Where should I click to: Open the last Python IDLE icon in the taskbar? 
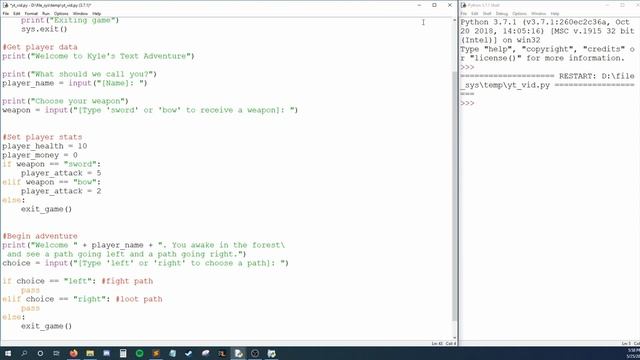pyautogui.click(x=271, y=353)
